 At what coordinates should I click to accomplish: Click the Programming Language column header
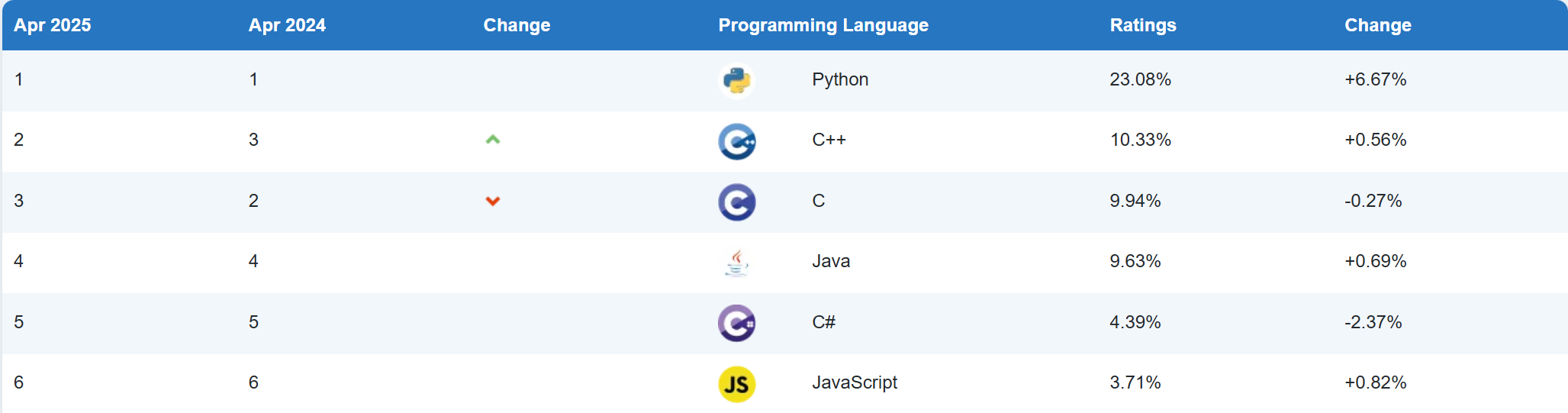(x=823, y=25)
